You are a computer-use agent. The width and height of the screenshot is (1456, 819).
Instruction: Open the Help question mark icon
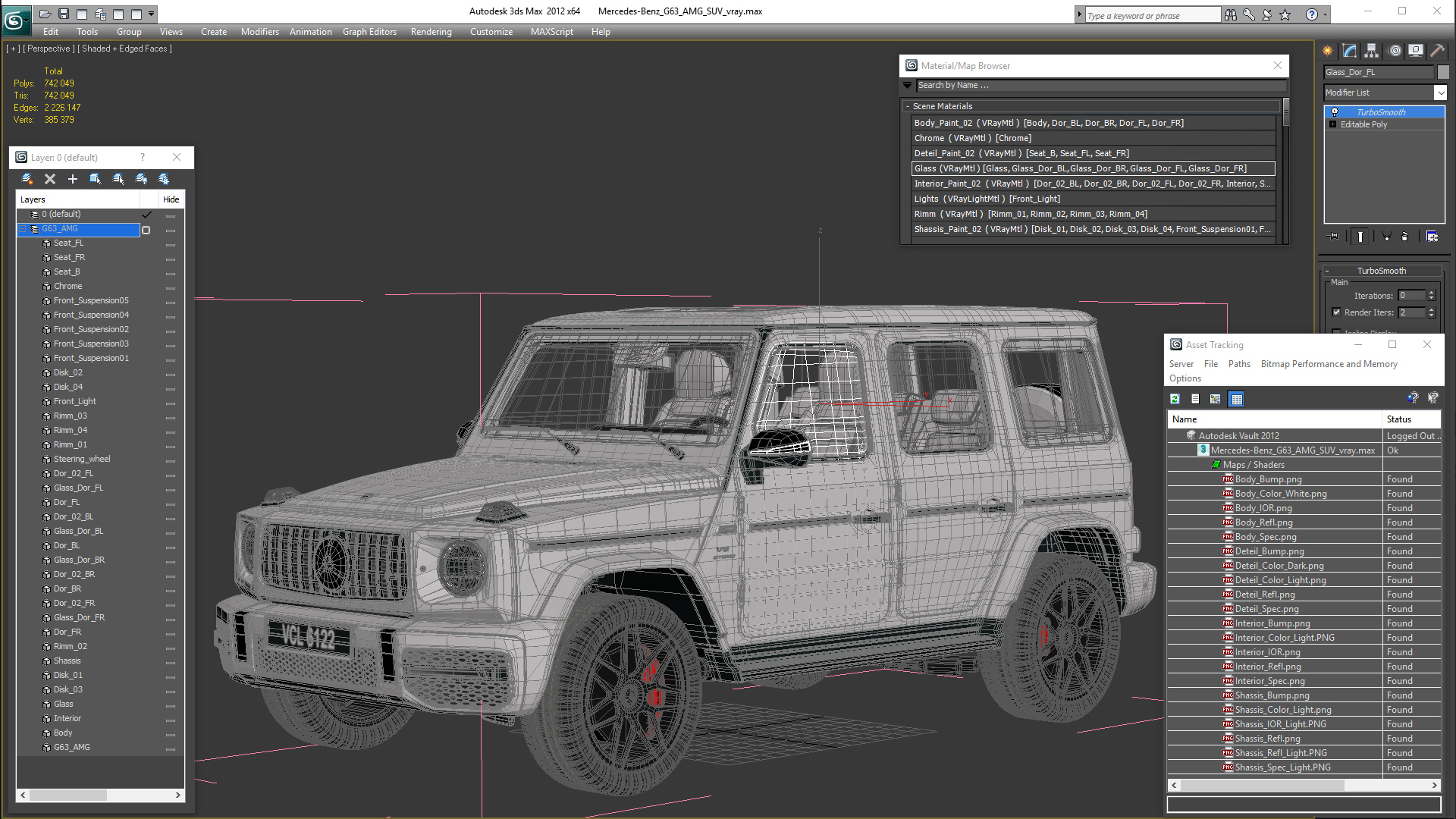point(1311,14)
